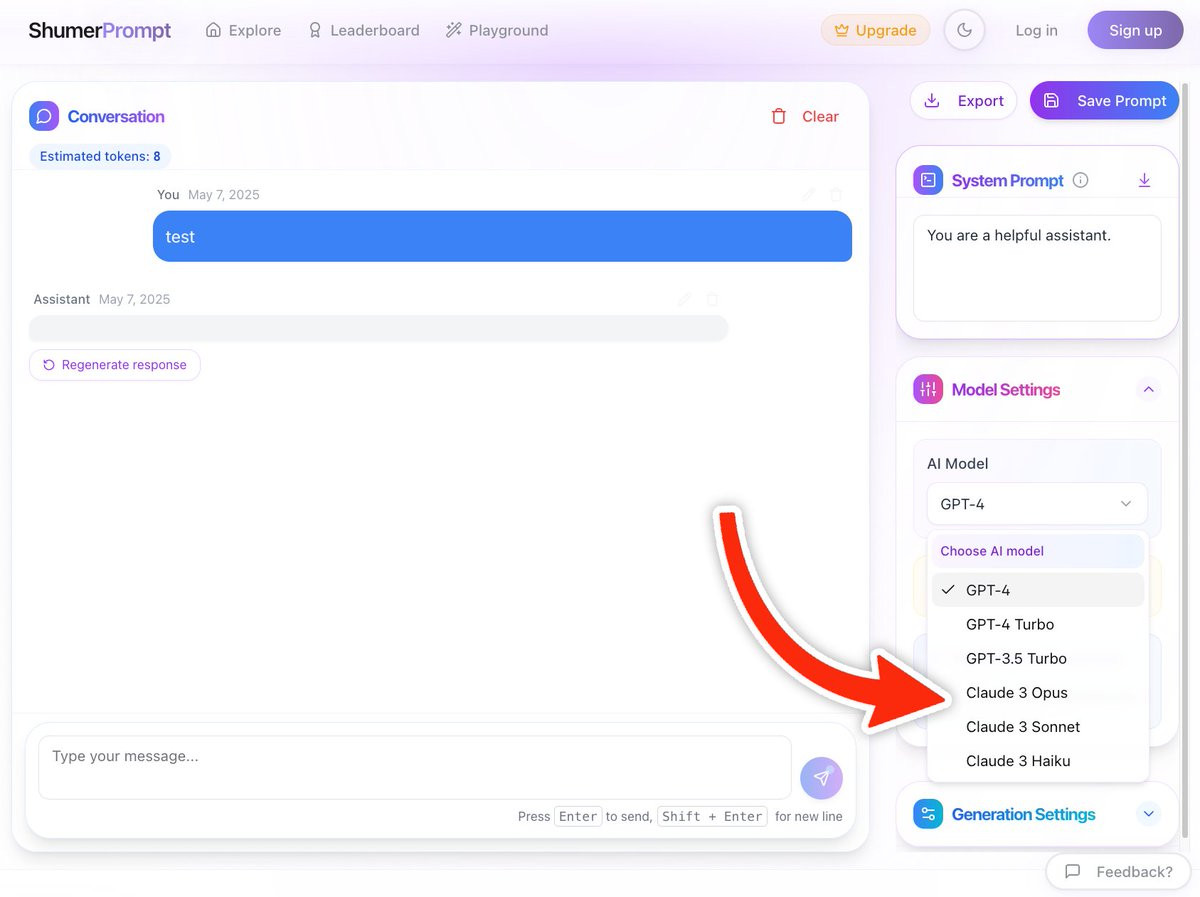Click into the system prompt text area
The image size is (1200, 897).
(x=1037, y=268)
